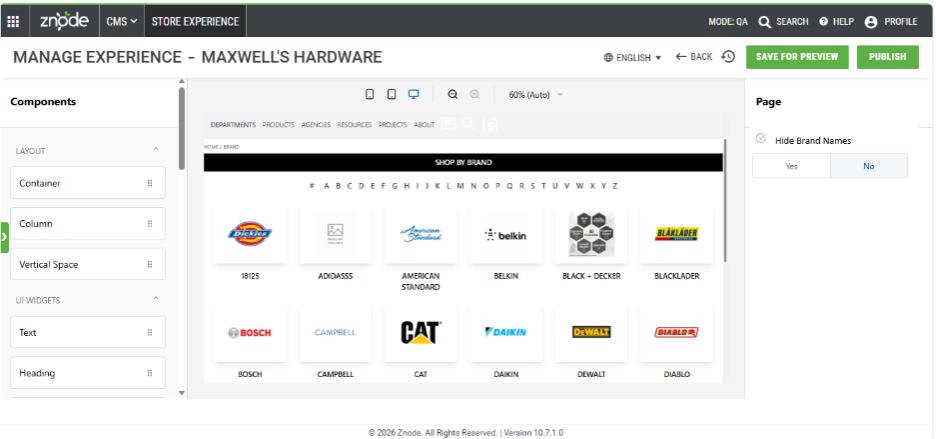Image resolution: width=936 pixels, height=439 pixels.
Task: Click the preview search magnifier icon
Action: click(469, 124)
